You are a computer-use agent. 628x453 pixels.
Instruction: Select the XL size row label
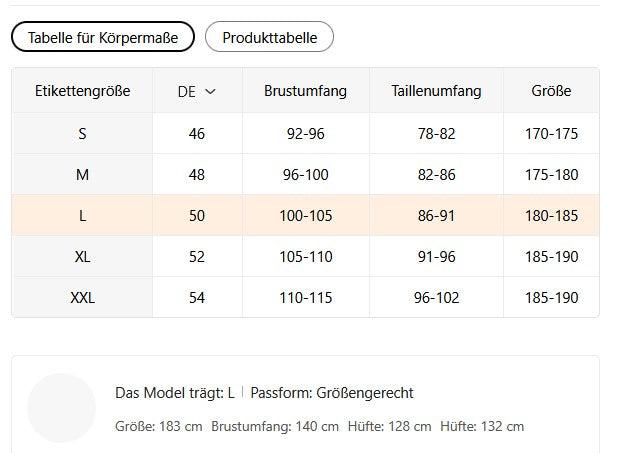pos(82,256)
